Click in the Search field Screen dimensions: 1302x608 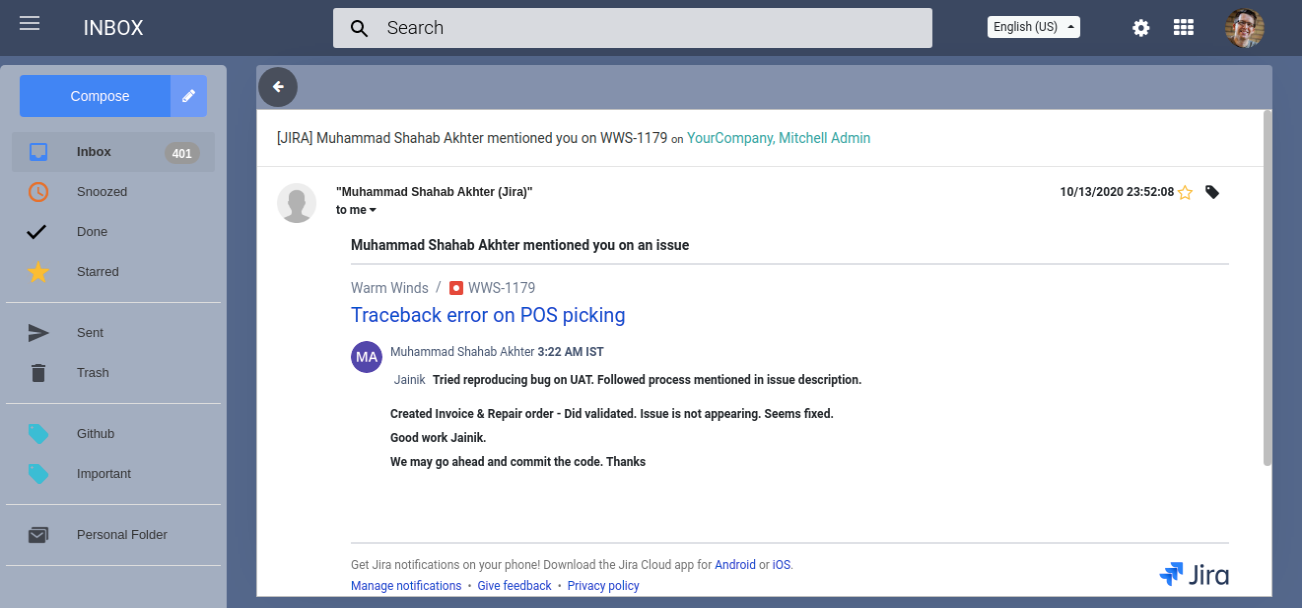632,28
